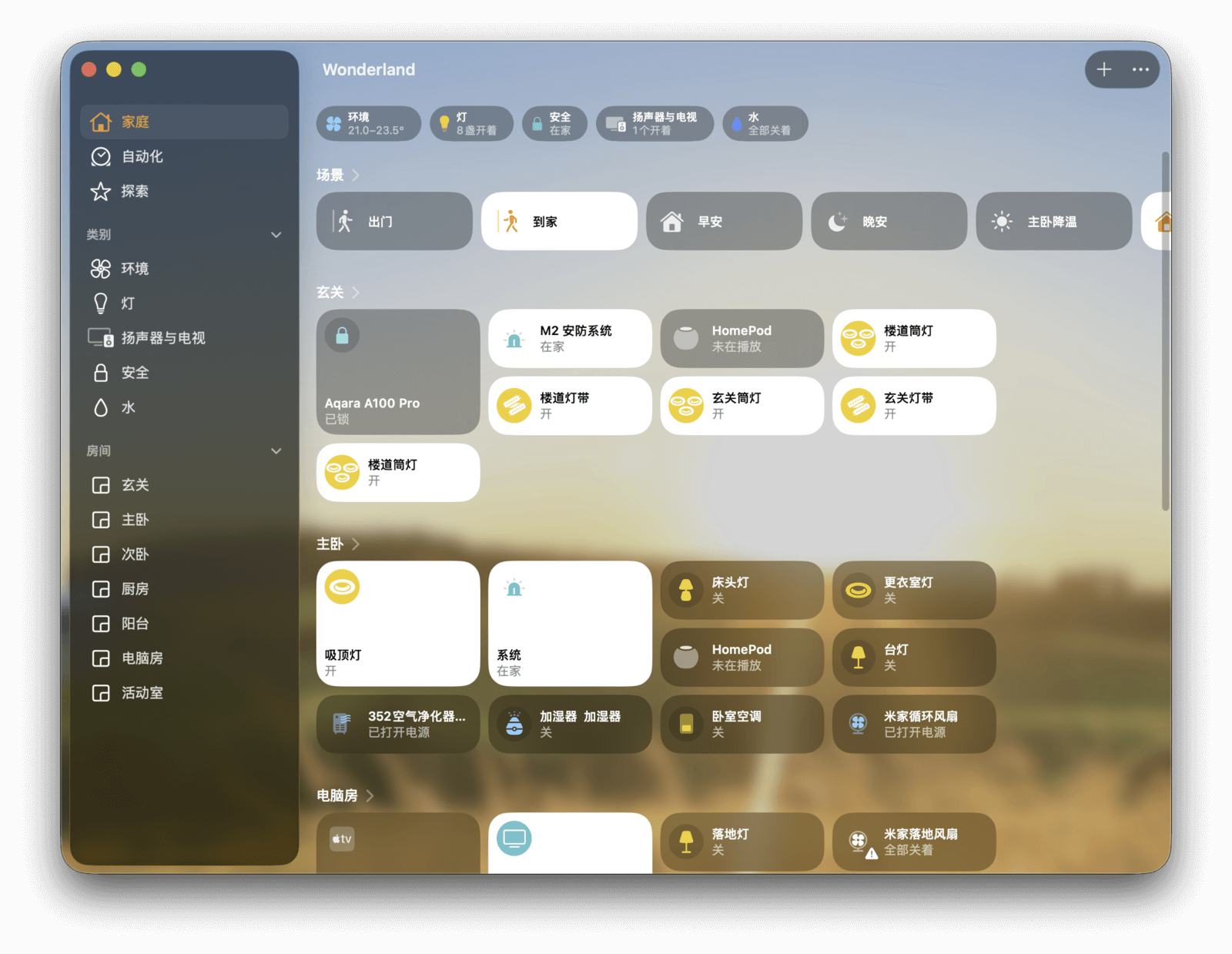
Task: Select the 厨房 room in sidebar
Action: (135, 589)
